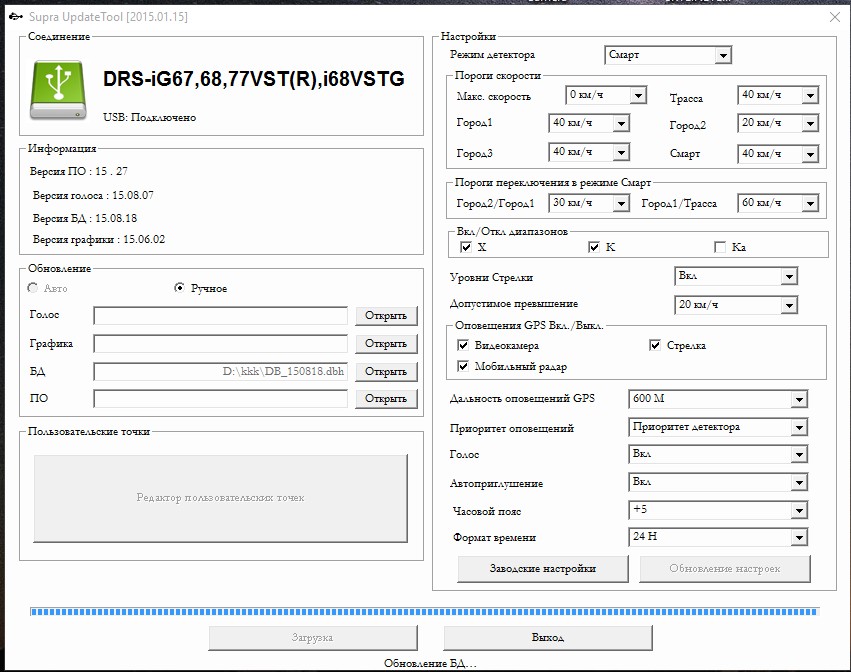Click the Выход button
The width and height of the screenshot is (851, 672).
click(548, 637)
